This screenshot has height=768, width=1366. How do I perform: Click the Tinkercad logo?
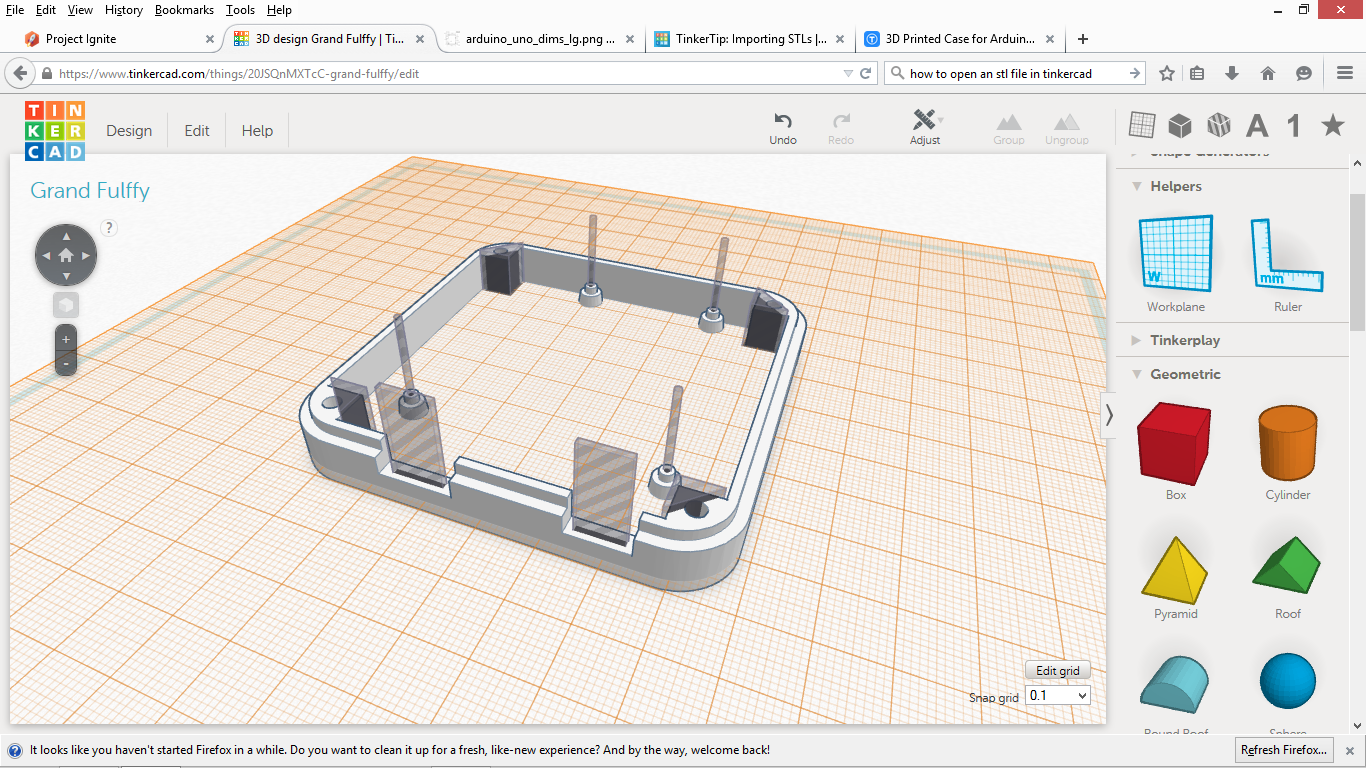pos(55,130)
